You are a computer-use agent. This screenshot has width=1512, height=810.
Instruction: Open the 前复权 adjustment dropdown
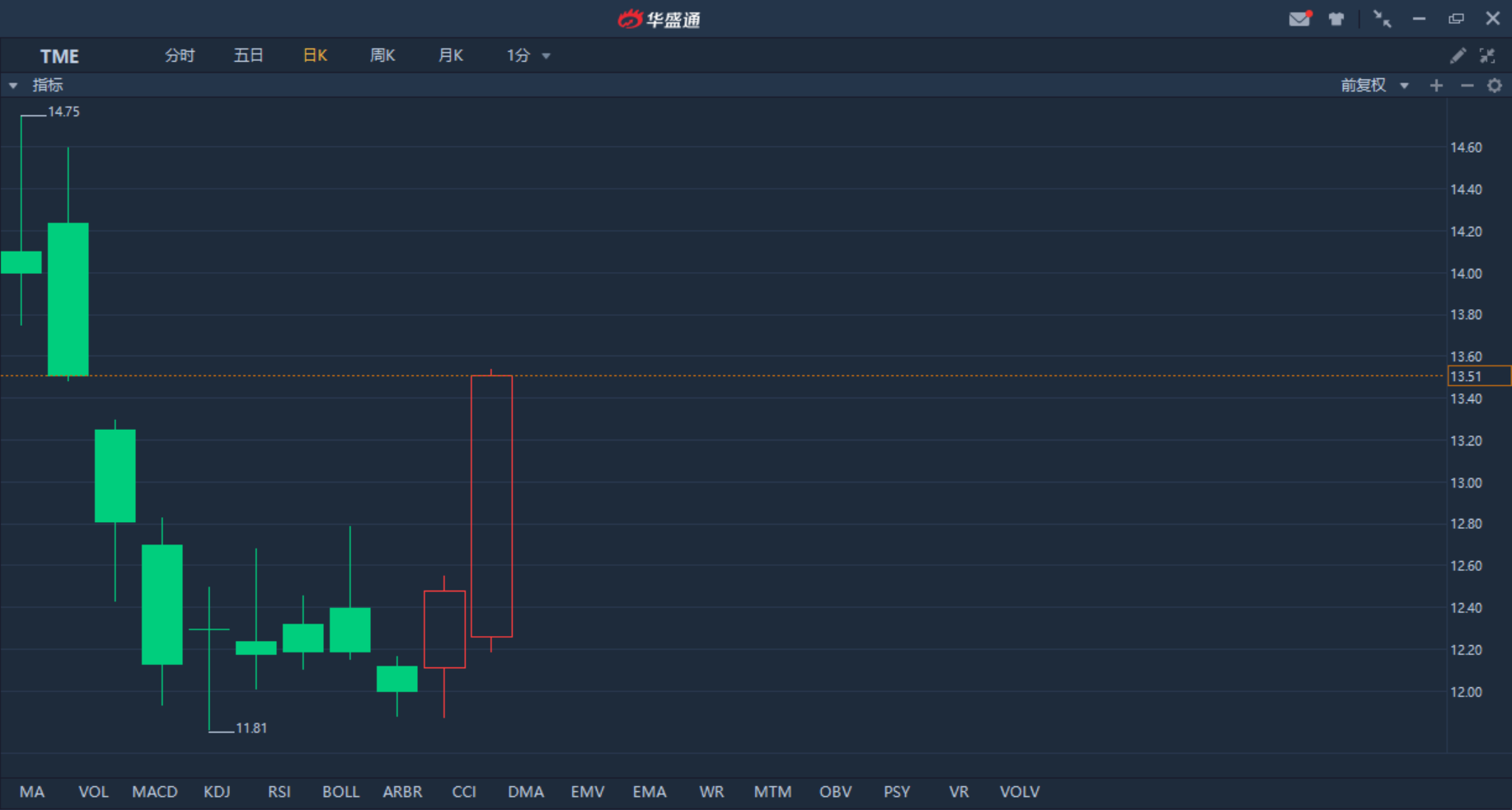[x=1374, y=85]
